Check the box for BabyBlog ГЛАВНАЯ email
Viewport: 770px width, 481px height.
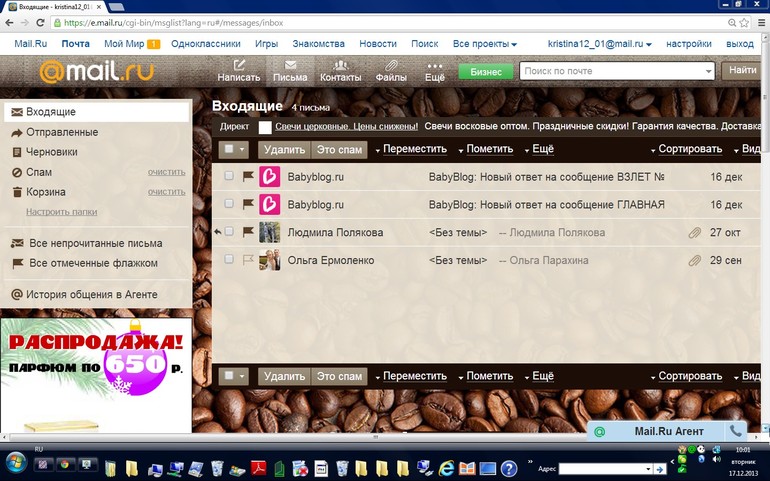229,203
